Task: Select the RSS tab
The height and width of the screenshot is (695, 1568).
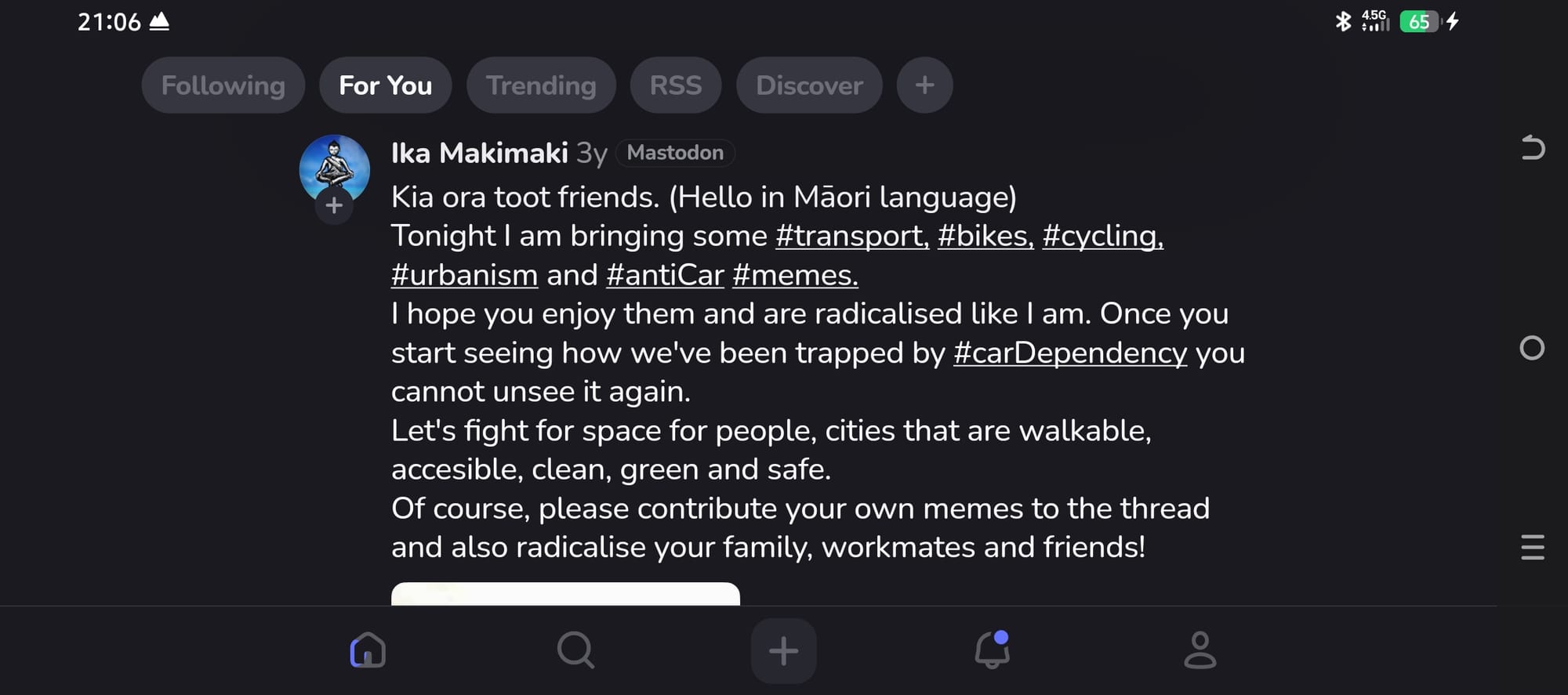Action: (675, 85)
